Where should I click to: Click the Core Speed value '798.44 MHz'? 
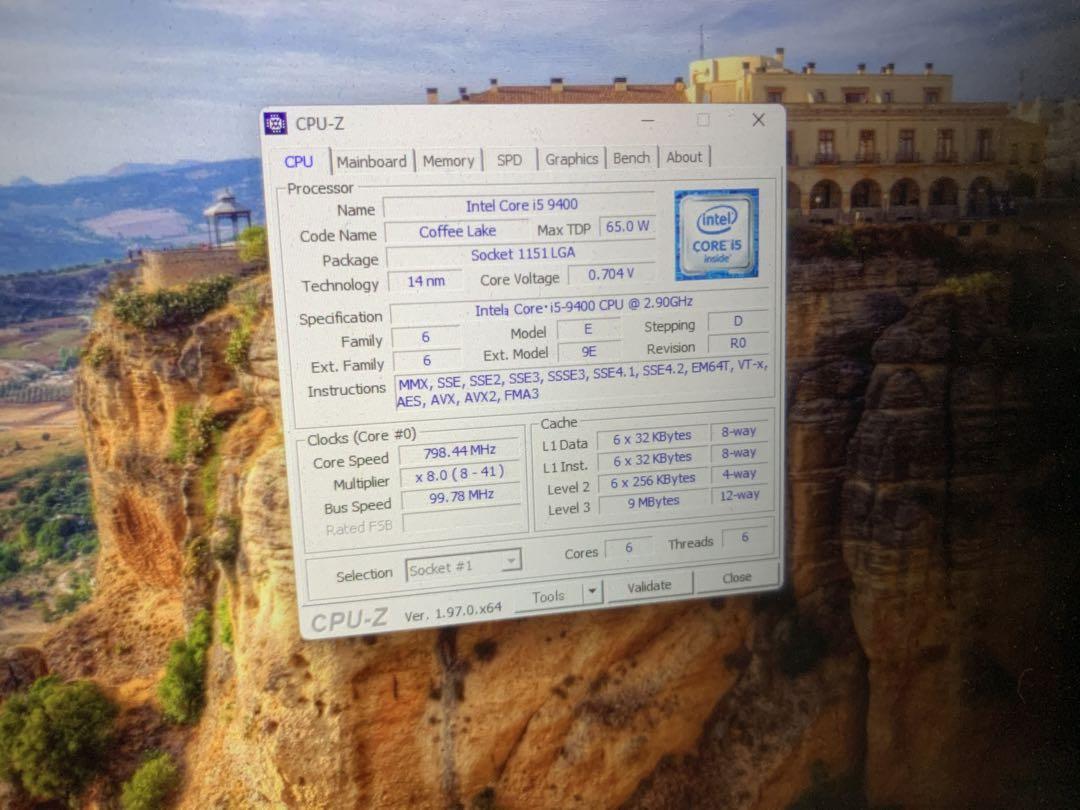pyautogui.click(x=459, y=451)
